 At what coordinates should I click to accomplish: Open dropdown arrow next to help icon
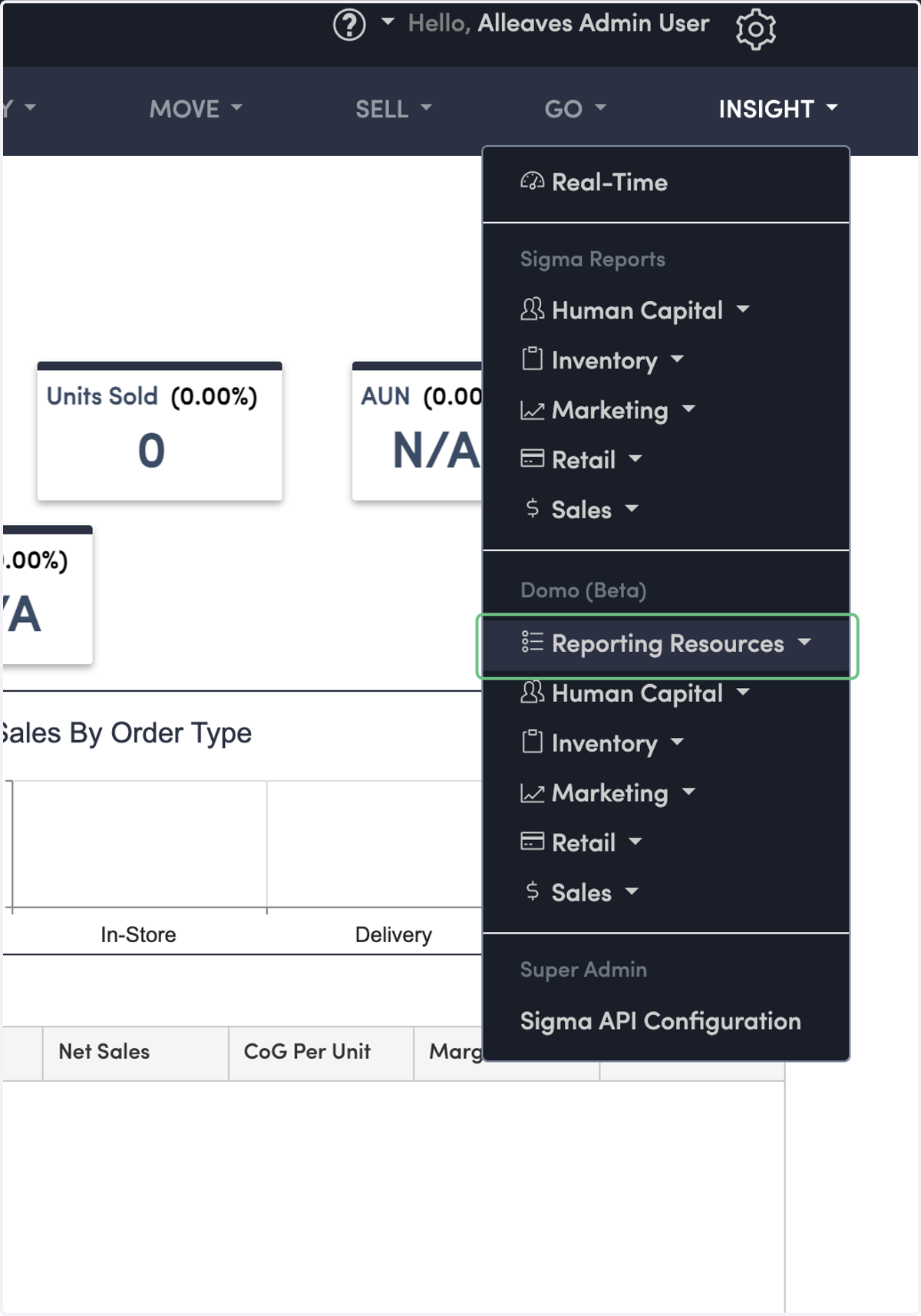click(388, 22)
